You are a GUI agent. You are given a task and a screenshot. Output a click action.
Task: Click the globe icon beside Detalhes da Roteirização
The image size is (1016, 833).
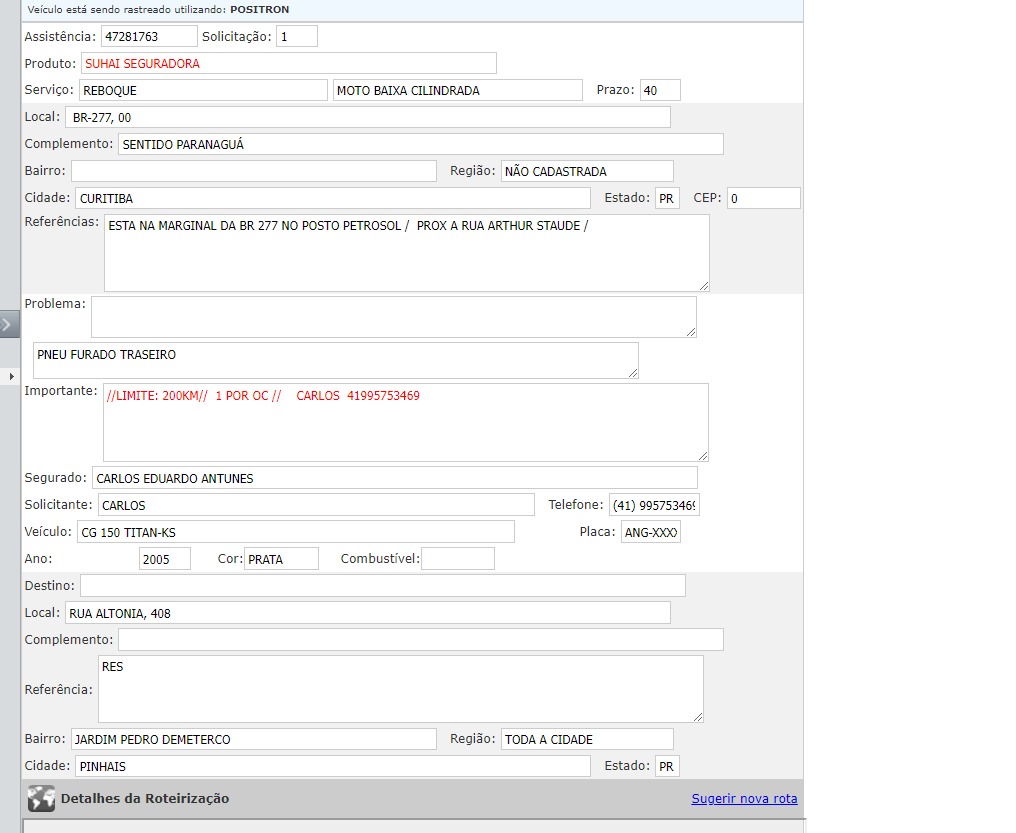(41, 798)
